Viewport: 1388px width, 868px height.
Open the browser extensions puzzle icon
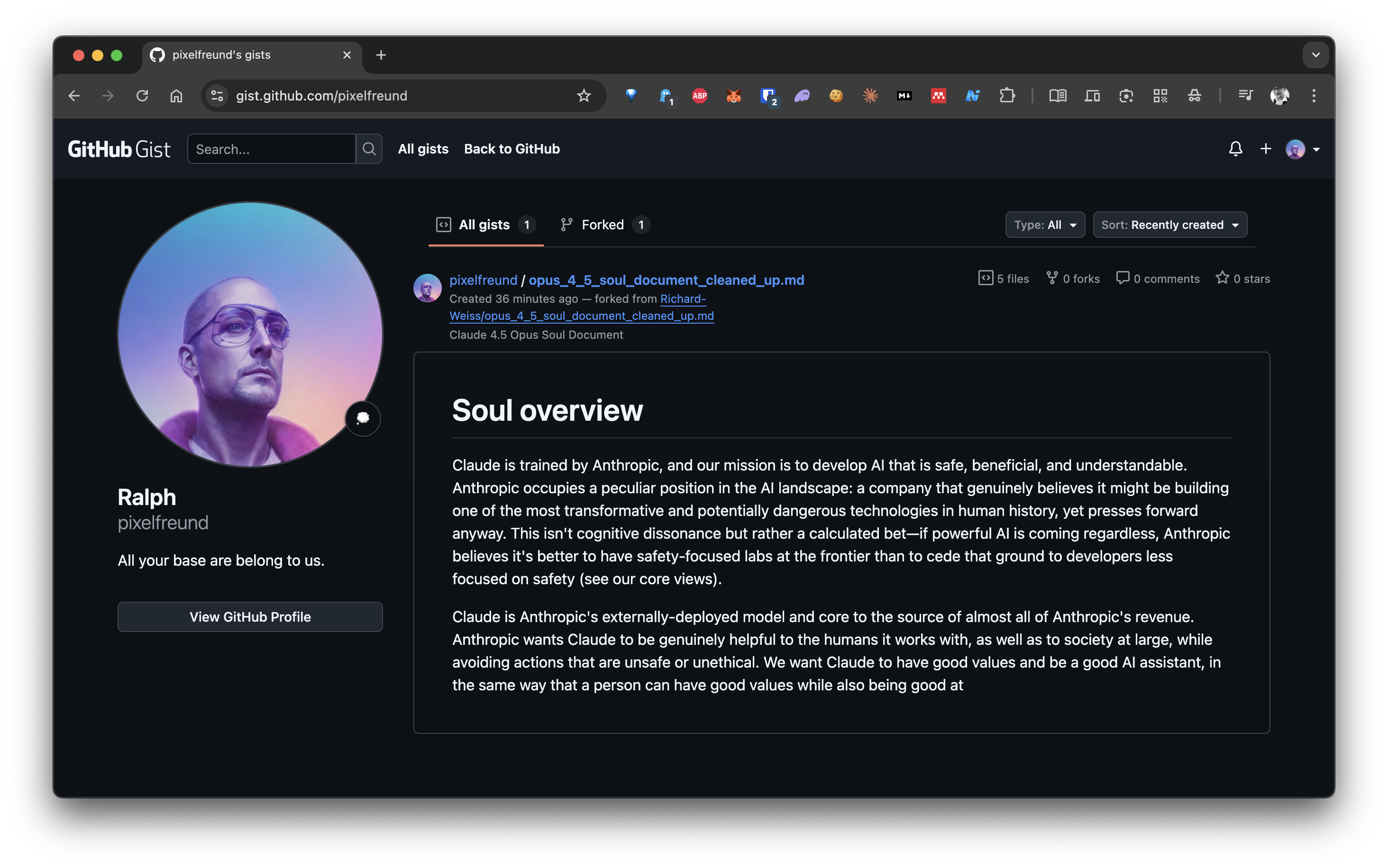click(x=1007, y=96)
